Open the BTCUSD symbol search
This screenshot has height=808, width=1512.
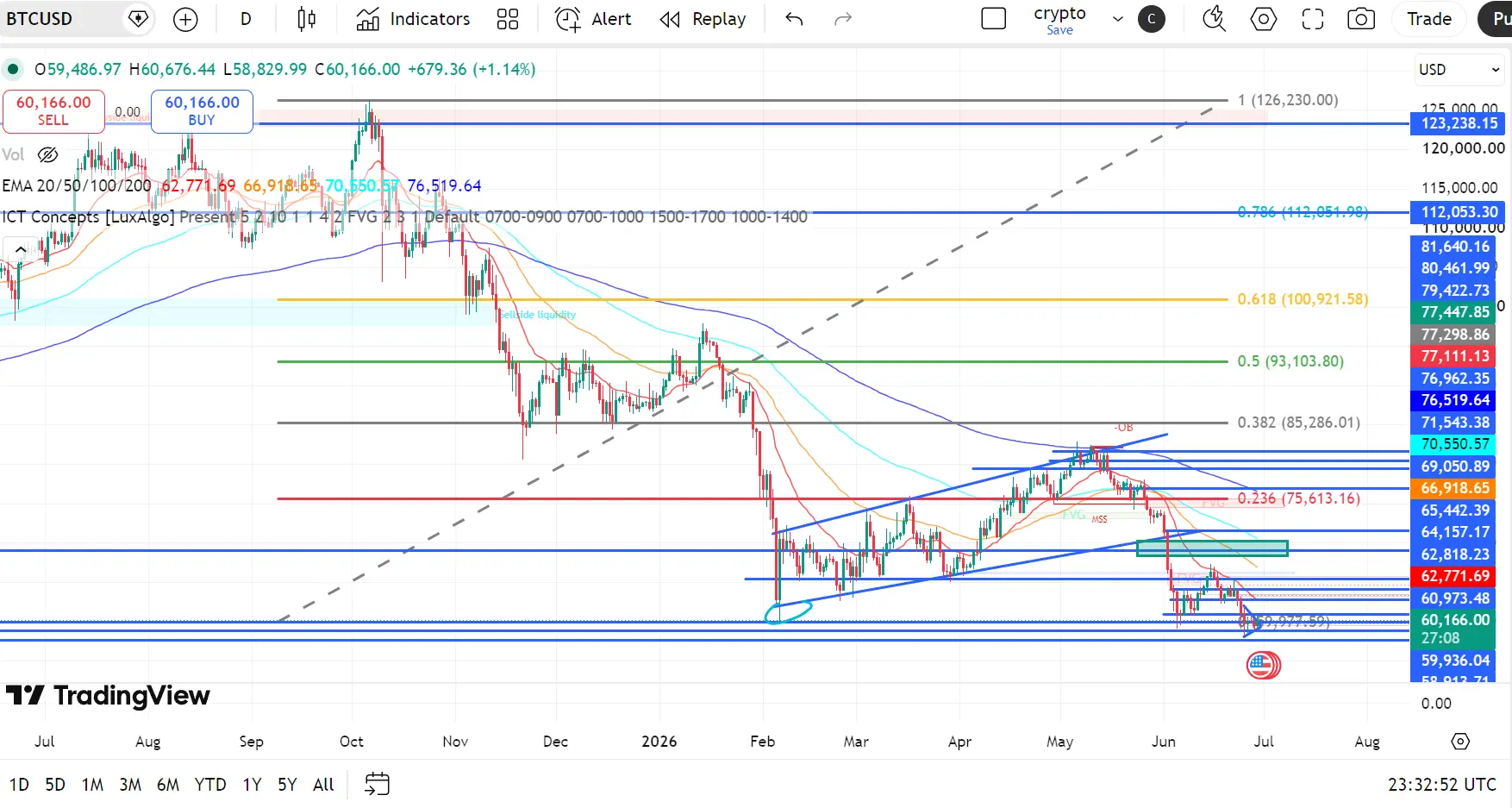click(40, 19)
